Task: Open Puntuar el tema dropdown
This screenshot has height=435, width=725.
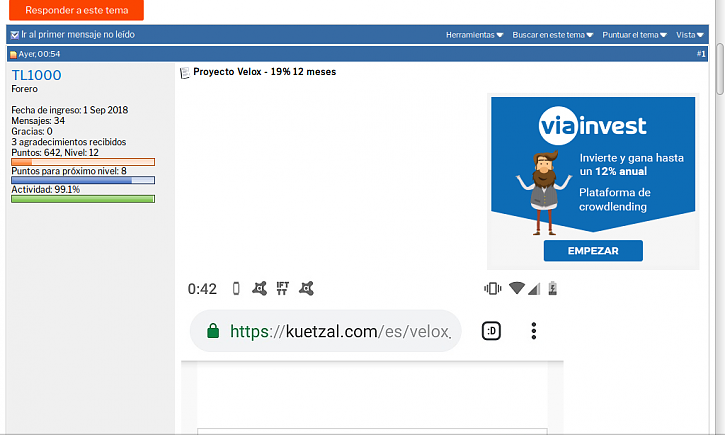Action: click(634, 35)
